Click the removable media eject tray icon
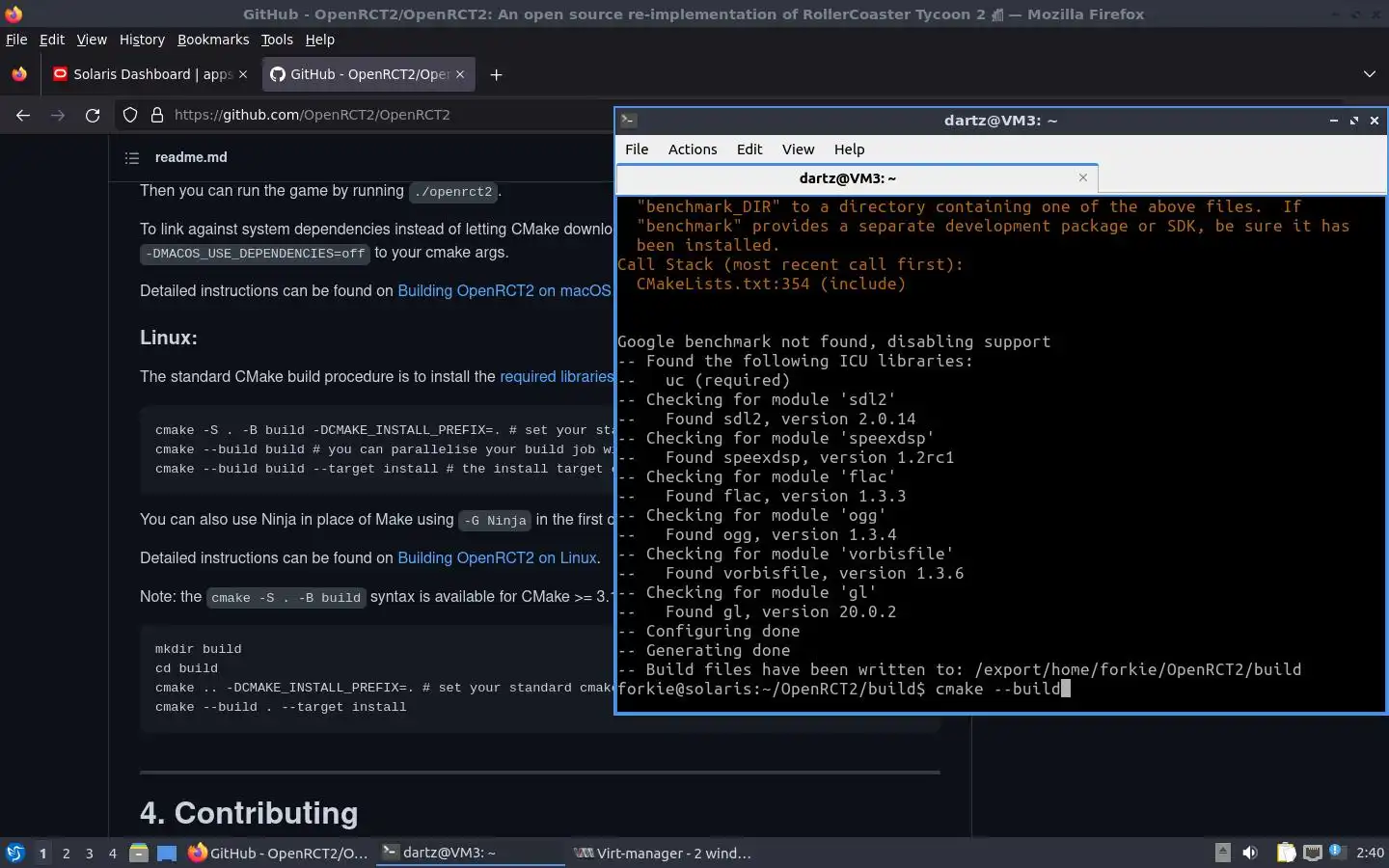This screenshot has height=868, width=1389. pyautogui.click(x=1222, y=852)
